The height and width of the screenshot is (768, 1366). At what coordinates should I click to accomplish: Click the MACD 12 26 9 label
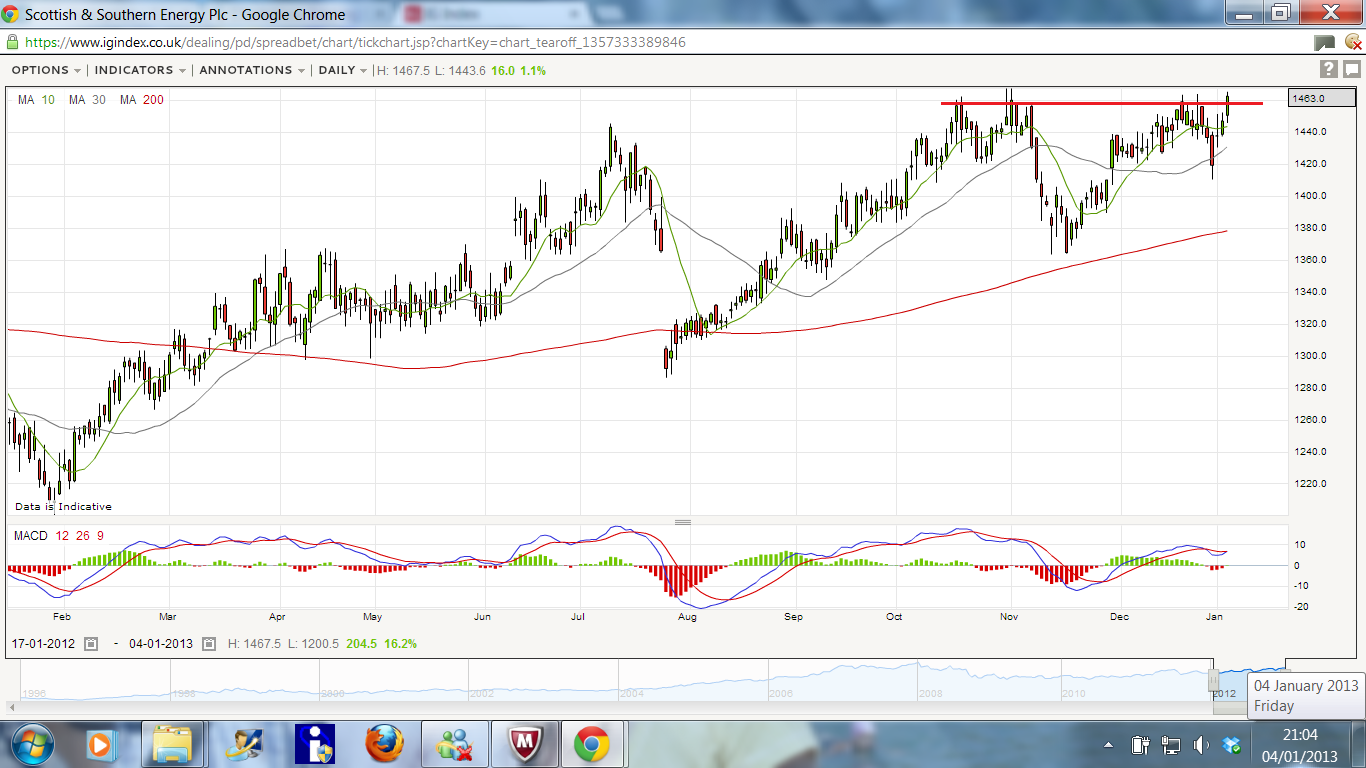(59, 536)
